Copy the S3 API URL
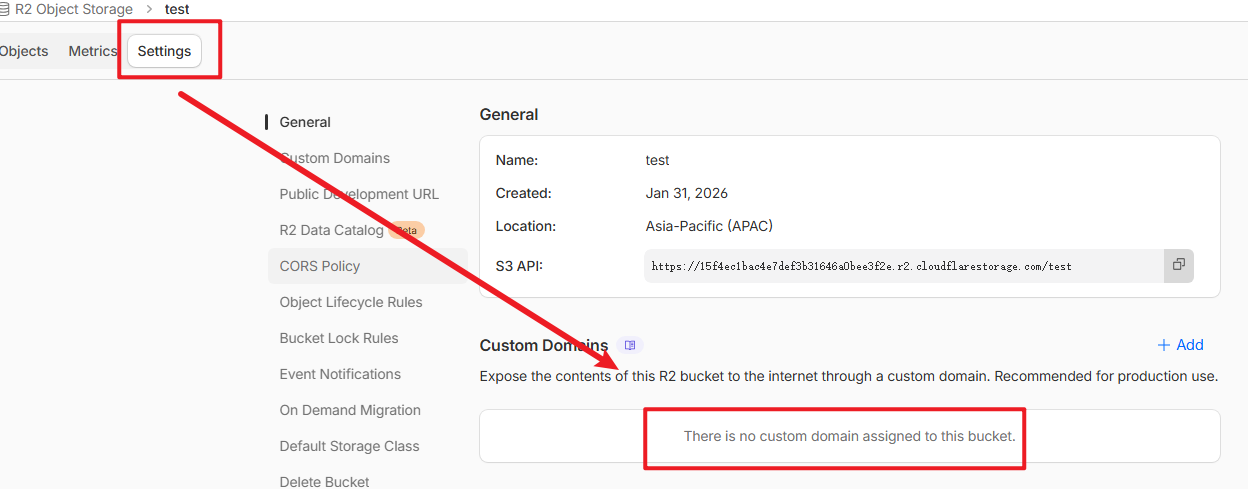1248x489 pixels. (1178, 265)
